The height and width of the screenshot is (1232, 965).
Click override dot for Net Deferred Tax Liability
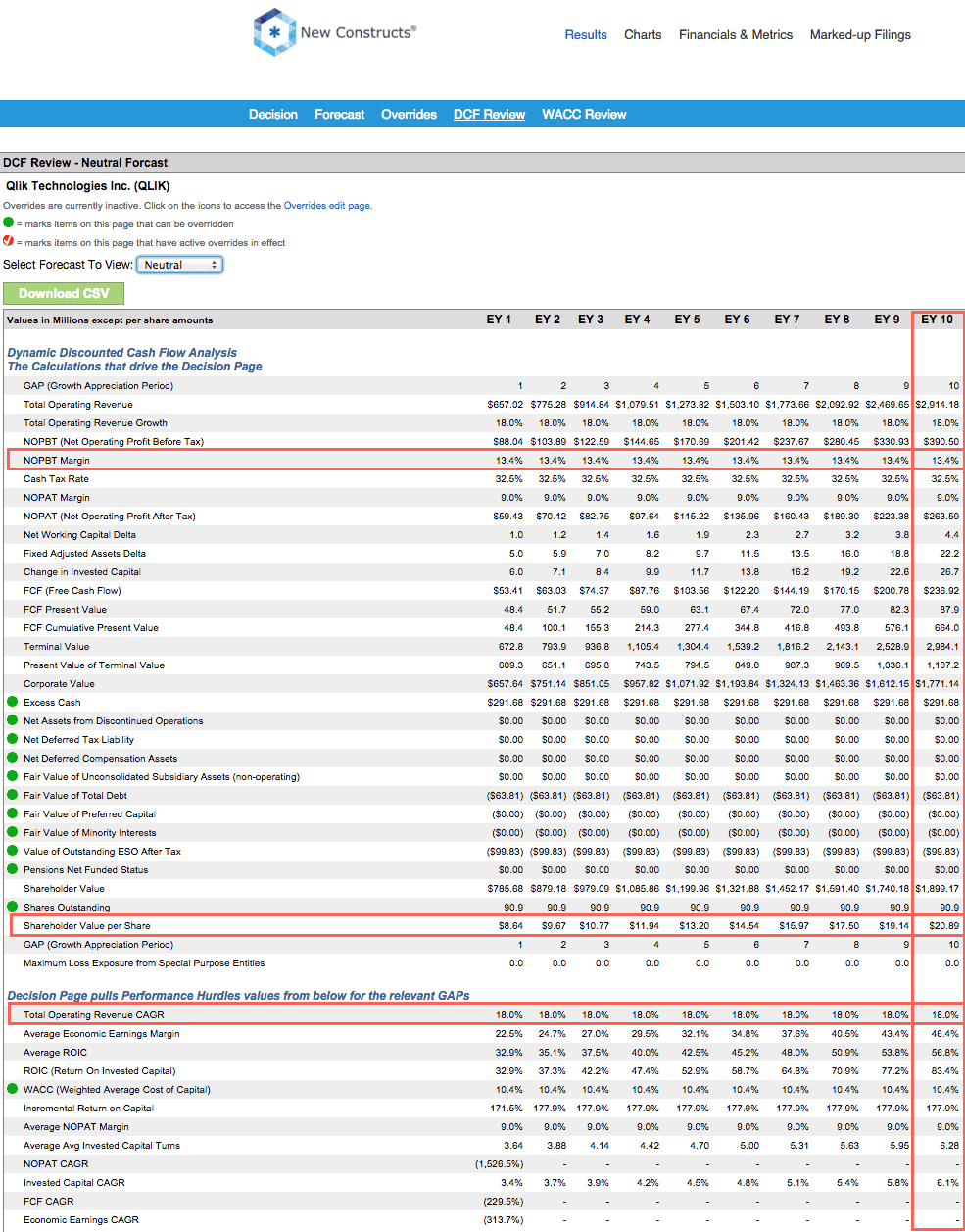12,739
